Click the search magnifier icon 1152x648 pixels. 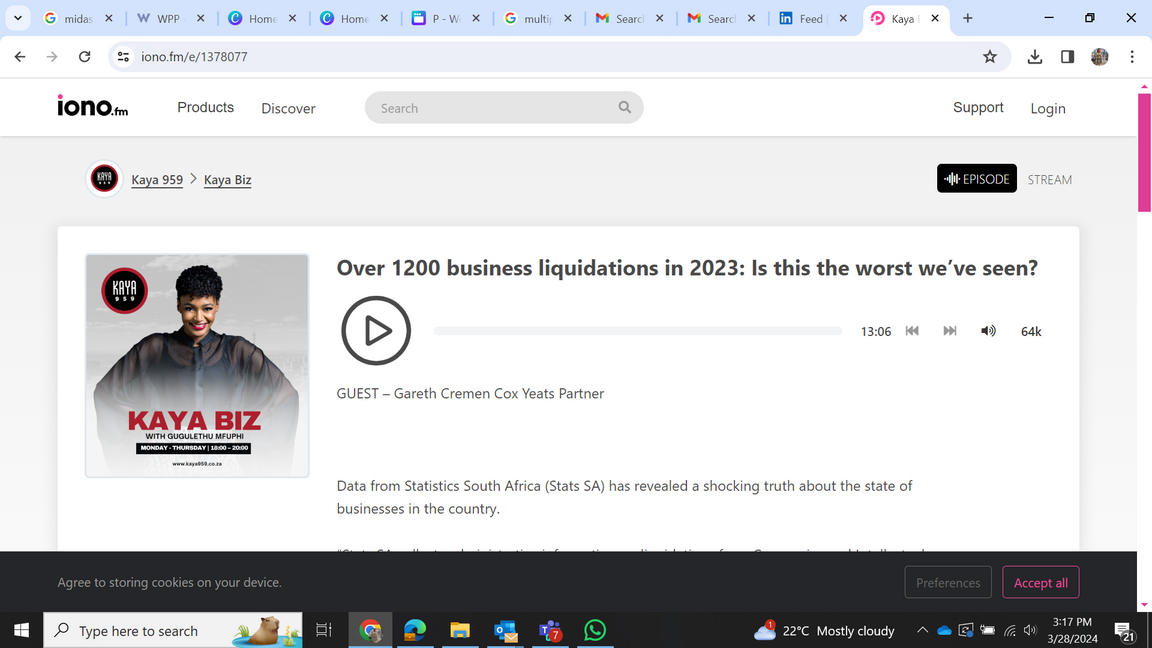pos(624,107)
